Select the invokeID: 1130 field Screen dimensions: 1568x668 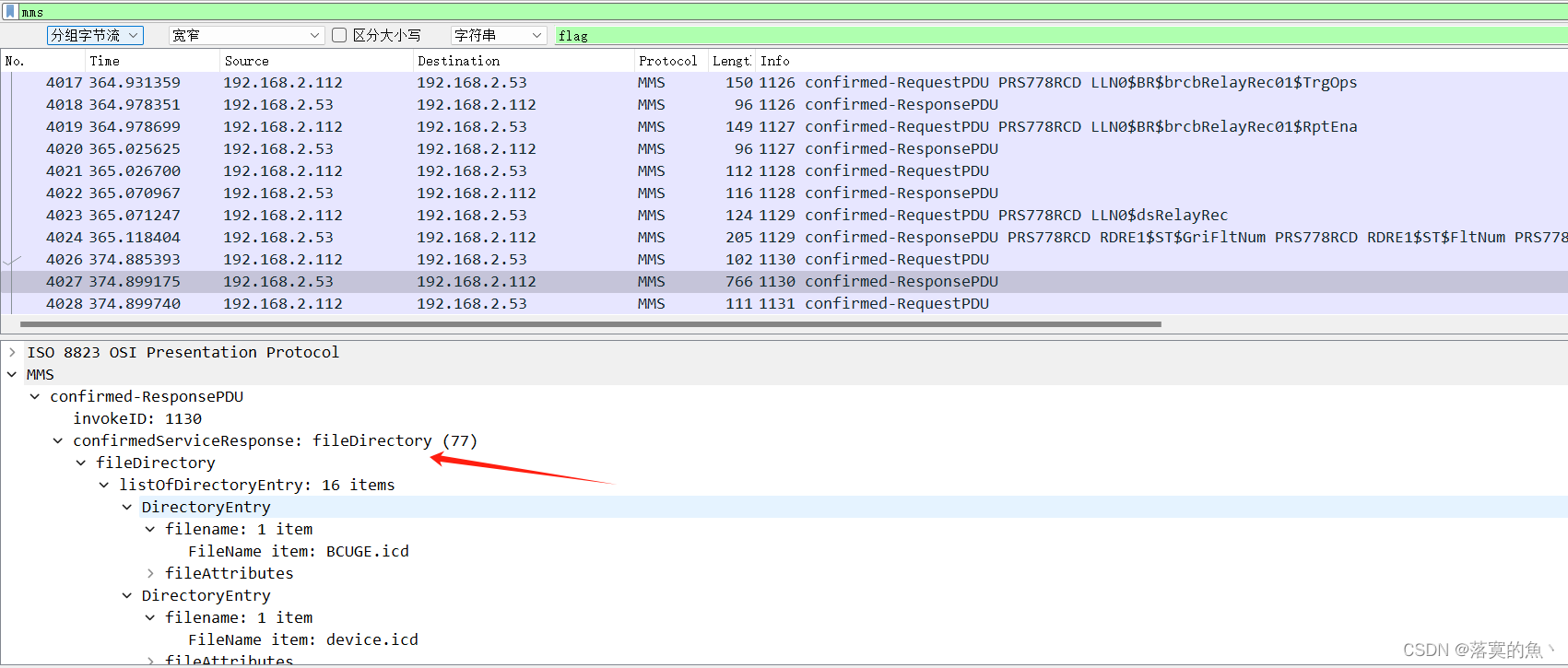[137, 418]
